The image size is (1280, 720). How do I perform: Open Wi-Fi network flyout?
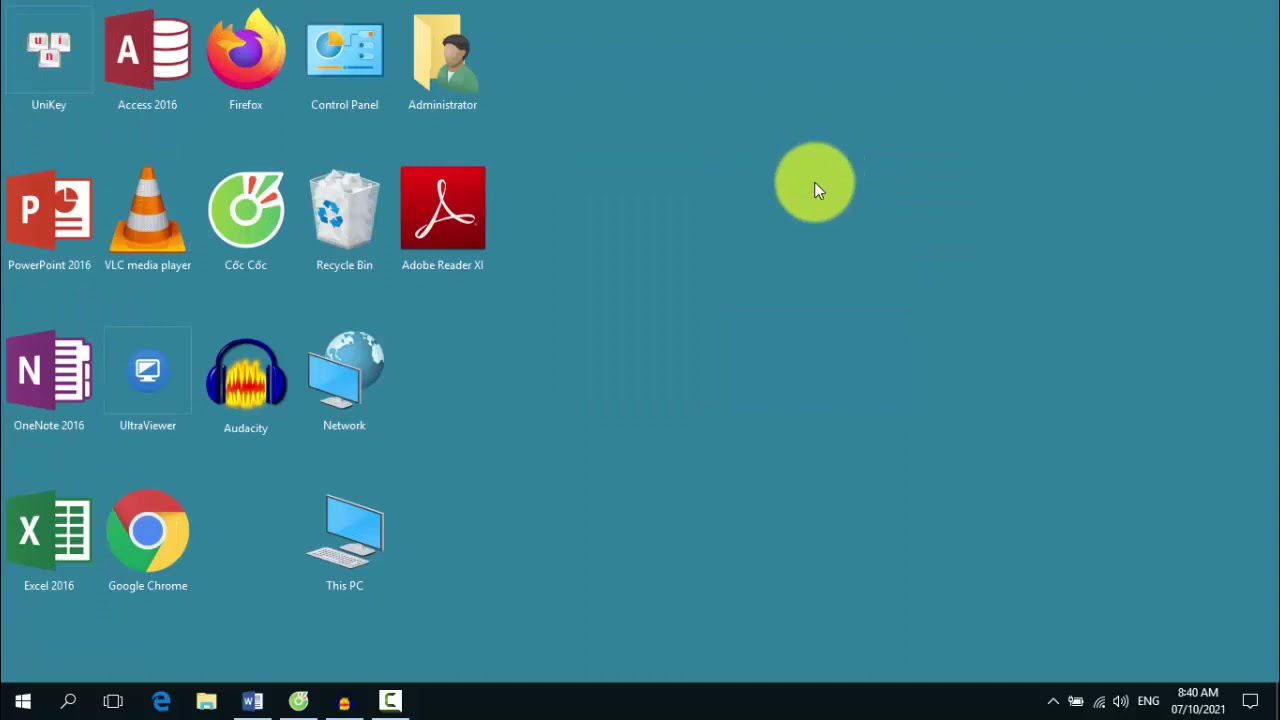[x=1099, y=701]
